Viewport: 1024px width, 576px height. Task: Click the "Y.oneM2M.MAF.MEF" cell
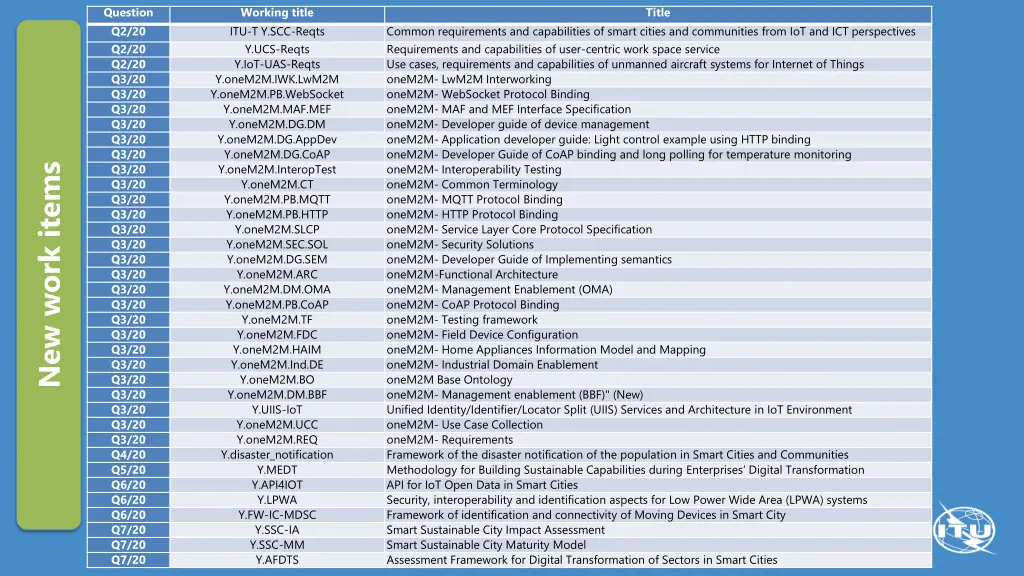pyautogui.click(x=277, y=110)
